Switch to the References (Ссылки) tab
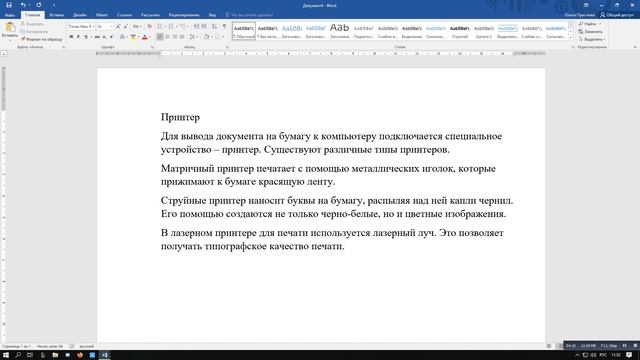The width and height of the screenshot is (640, 360). (x=124, y=15)
